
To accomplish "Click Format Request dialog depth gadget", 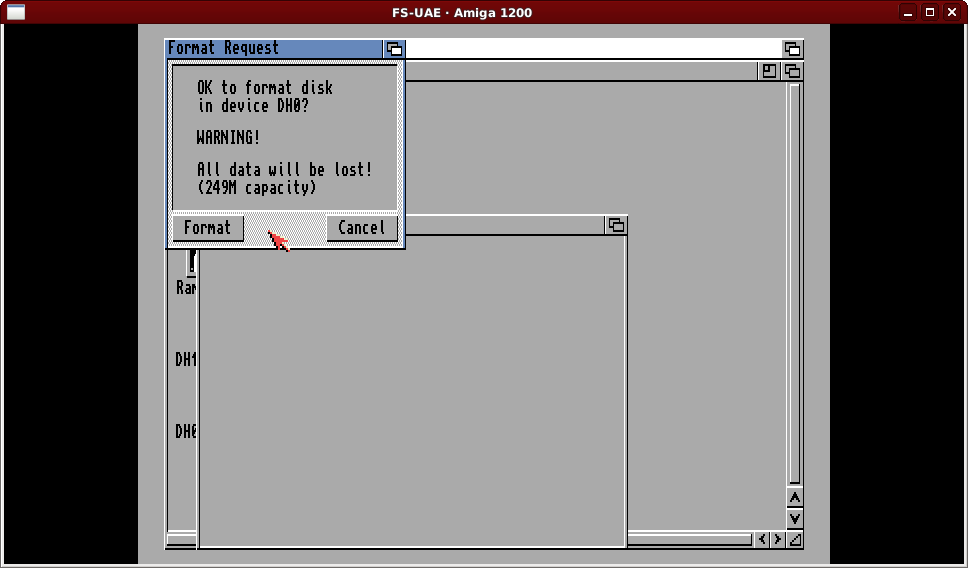I will point(394,49).
